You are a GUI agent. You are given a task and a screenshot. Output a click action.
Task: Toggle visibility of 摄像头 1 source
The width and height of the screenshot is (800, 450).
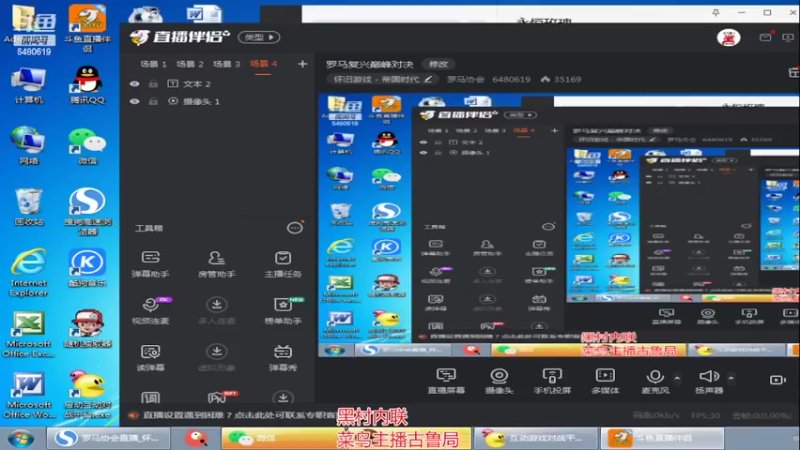pyautogui.click(x=134, y=102)
